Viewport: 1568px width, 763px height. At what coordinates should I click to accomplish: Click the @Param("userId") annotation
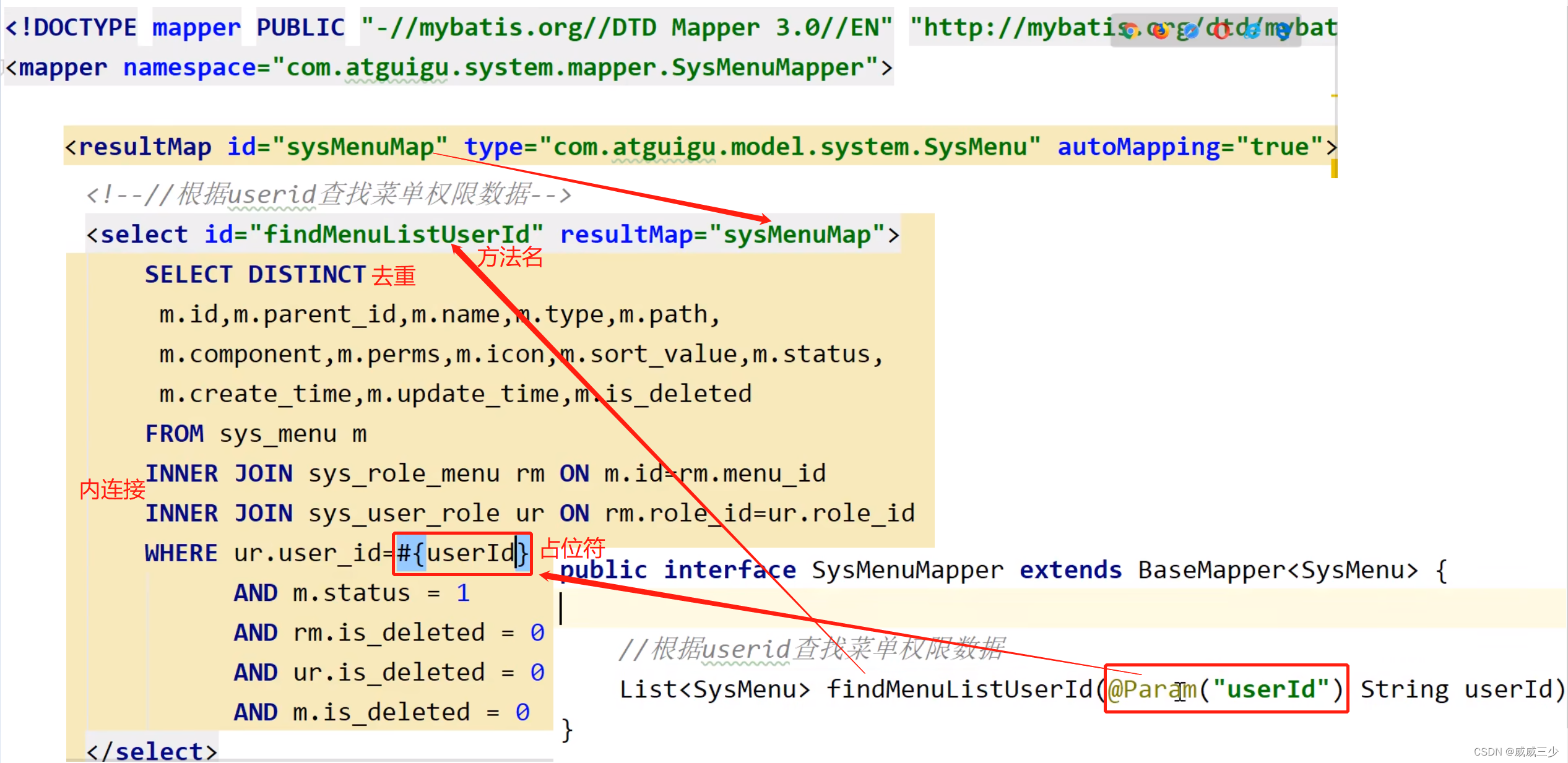[1226, 689]
